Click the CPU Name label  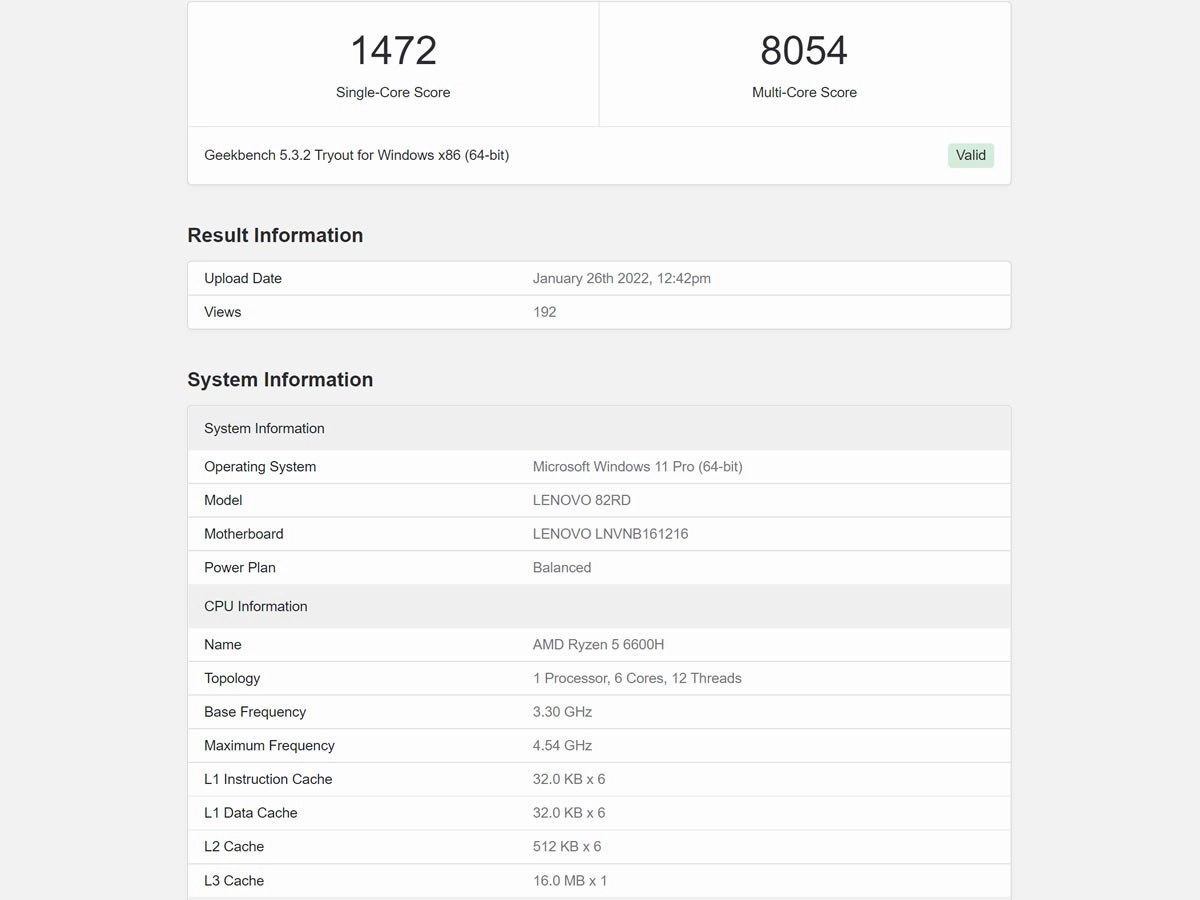tap(223, 644)
